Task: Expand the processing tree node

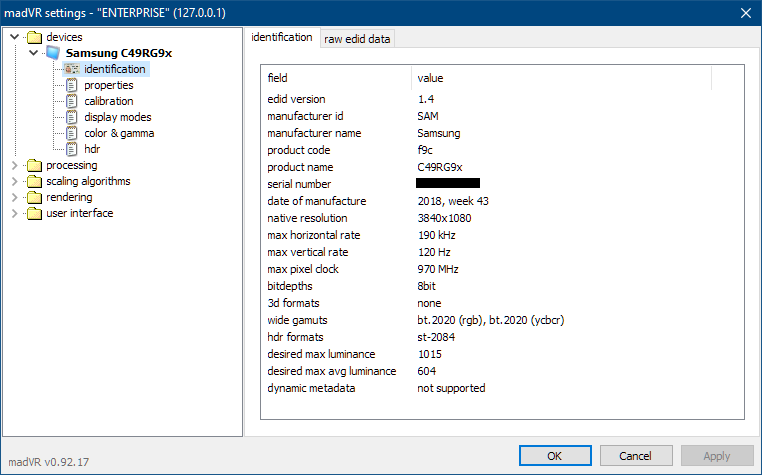Action: [14, 165]
